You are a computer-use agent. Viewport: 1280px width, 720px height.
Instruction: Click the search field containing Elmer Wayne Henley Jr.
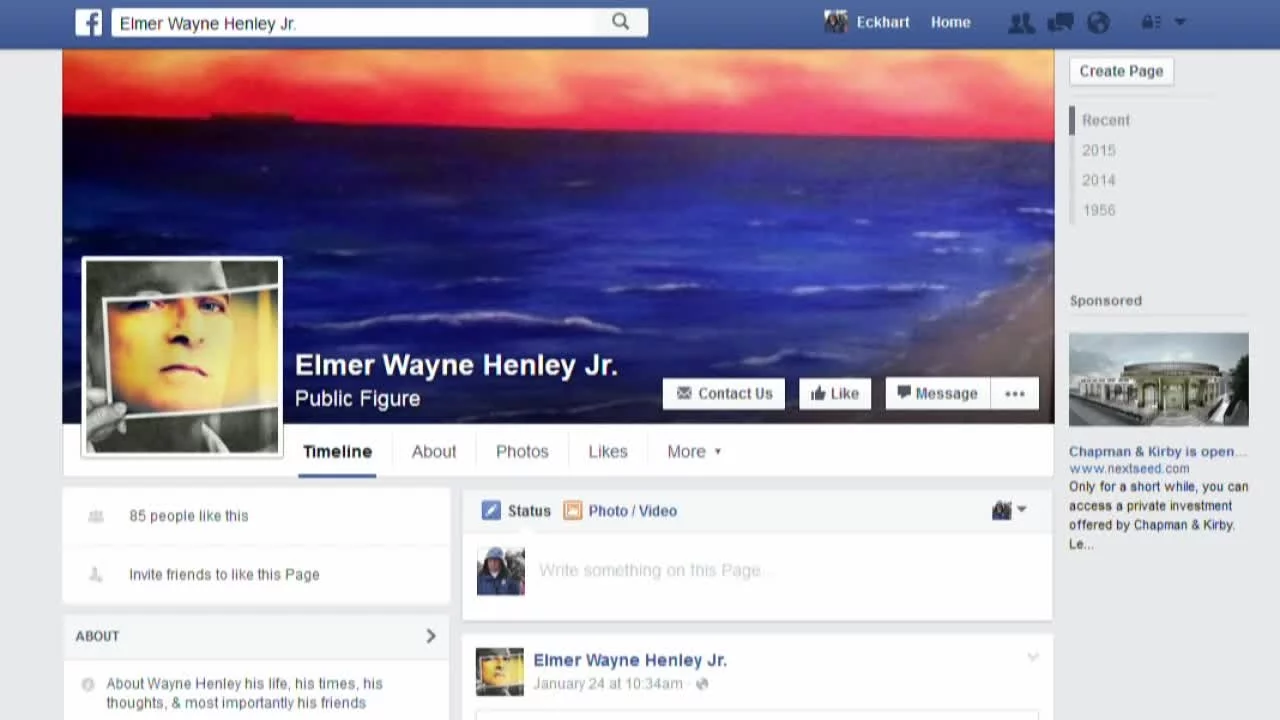(x=380, y=22)
